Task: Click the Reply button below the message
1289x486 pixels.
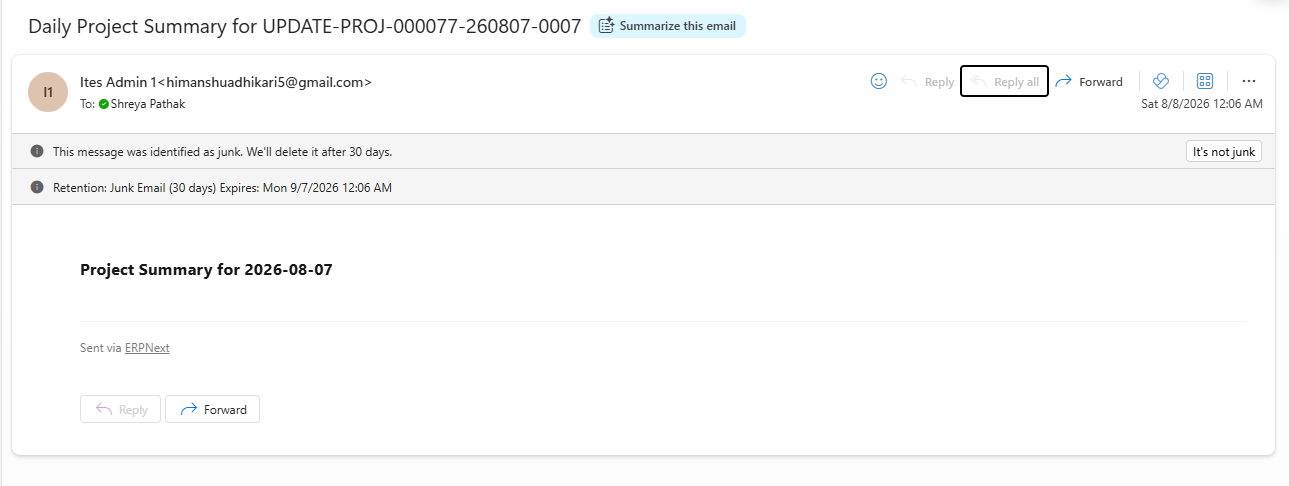Action: (120, 409)
